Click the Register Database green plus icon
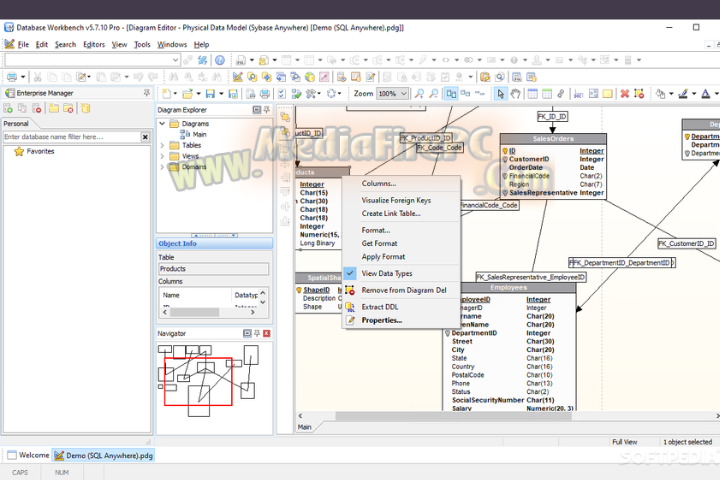 click(8, 108)
